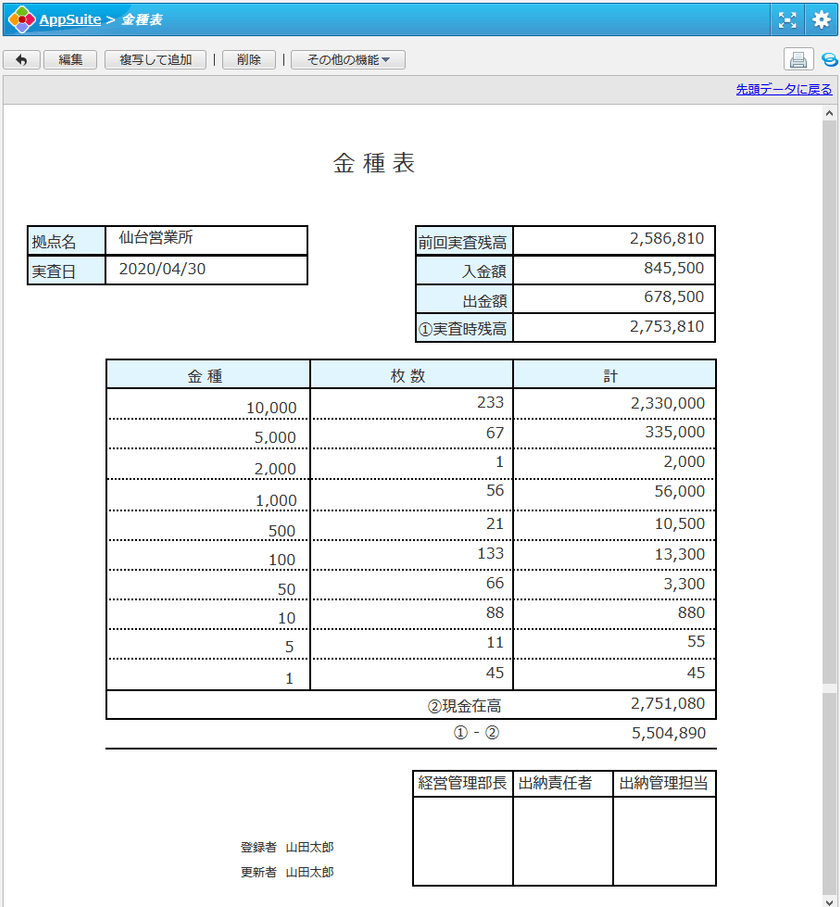Screen dimensions: 840x907
Task: Toggle the fullscreen expand icon
Action: pyautogui.click(x=788, y=19)
